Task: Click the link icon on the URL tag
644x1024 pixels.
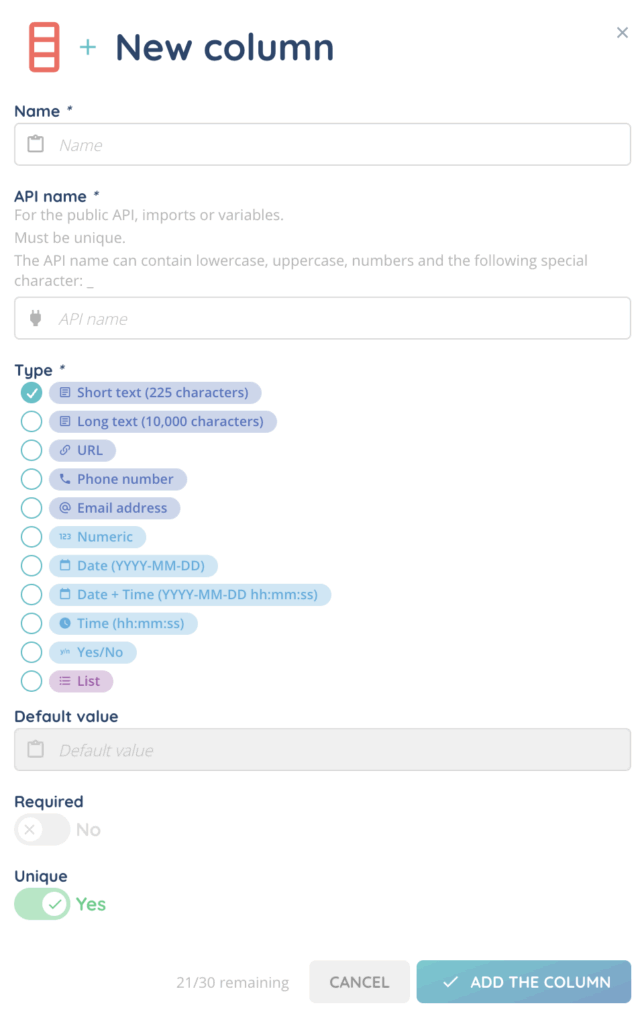Action: [x=65, y=451]
